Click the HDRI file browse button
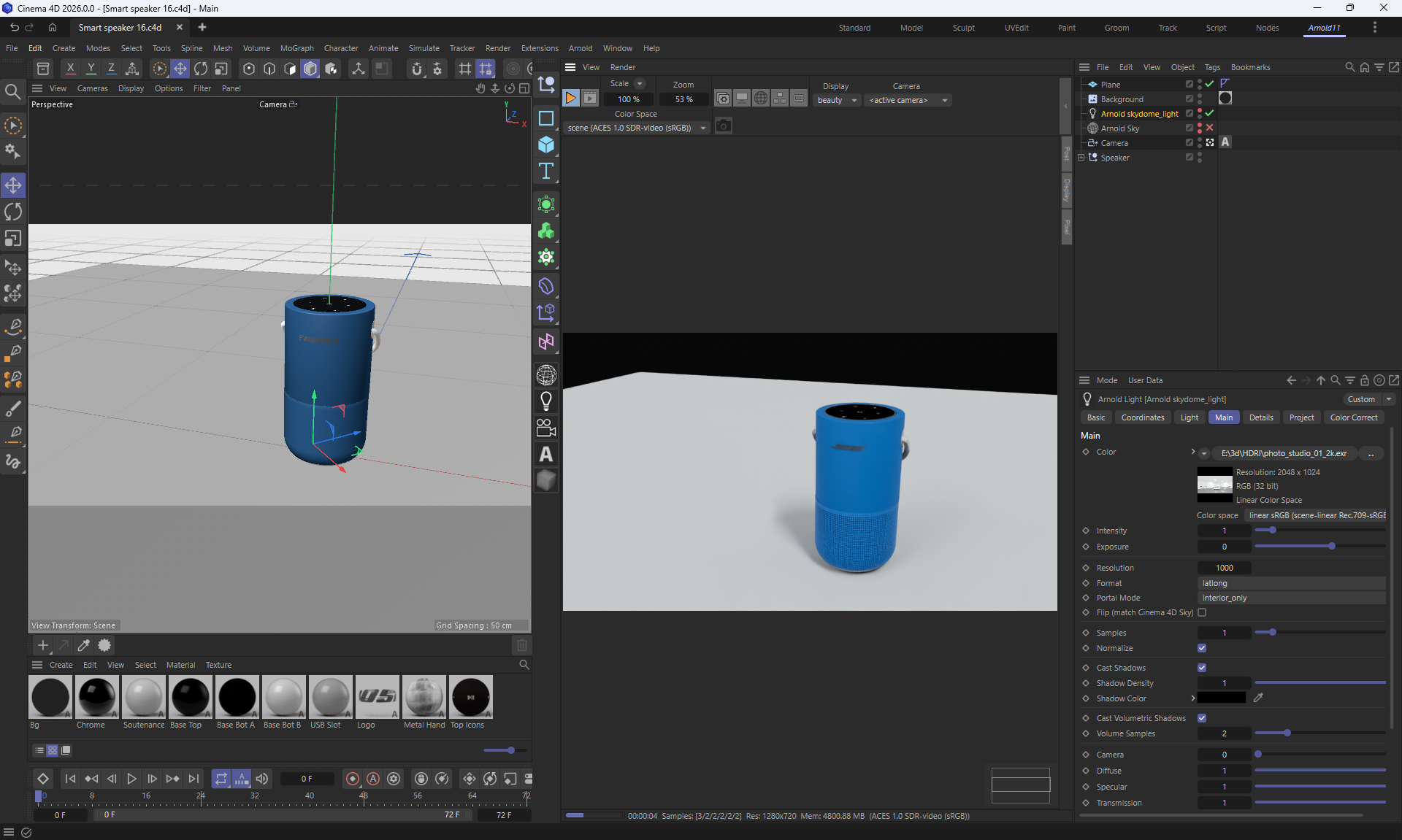The width and height of the screenshot is (1402, 840). point(1371,453)
